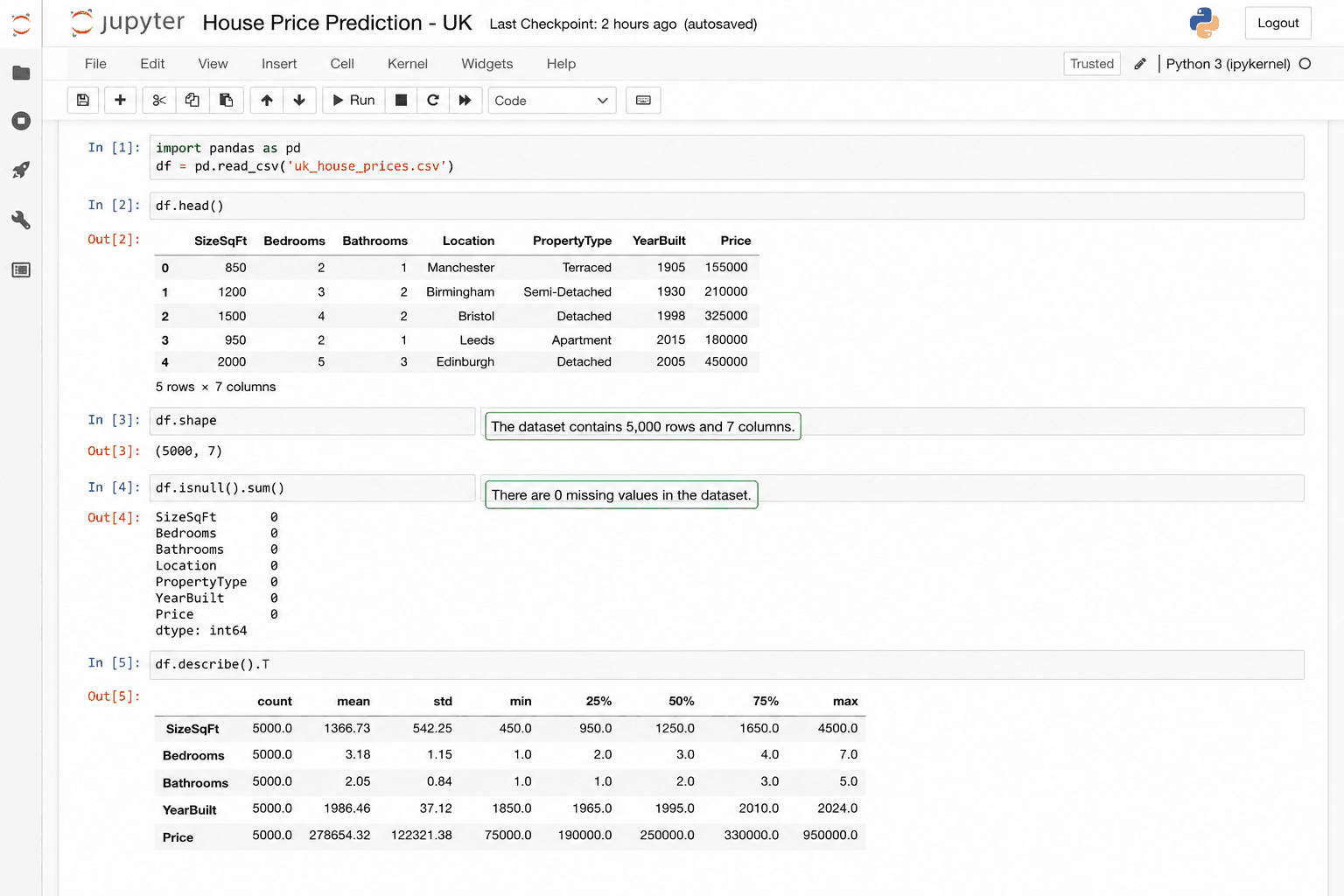
Task: Move selected cell up arrow
Action: pyautogui.click(x=267, y=101)
